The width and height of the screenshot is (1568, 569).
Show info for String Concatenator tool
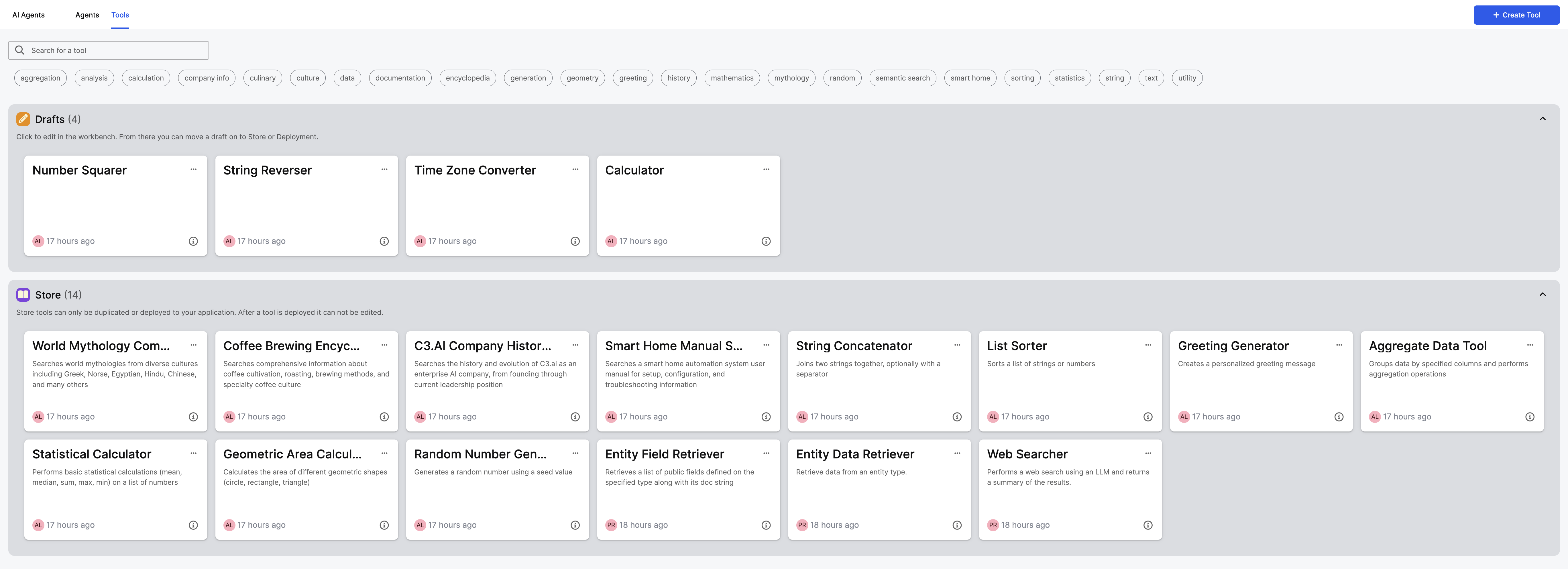(x=957, y=417)
